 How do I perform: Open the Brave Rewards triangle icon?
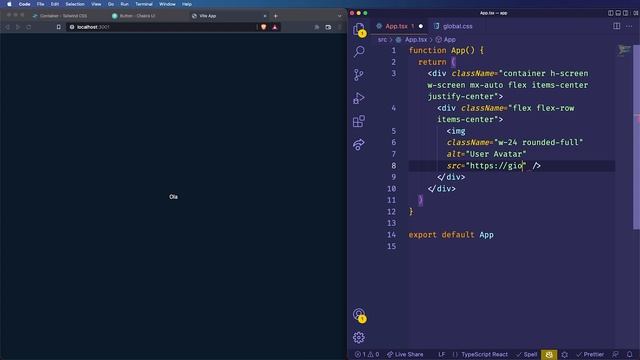pos(275,27)
